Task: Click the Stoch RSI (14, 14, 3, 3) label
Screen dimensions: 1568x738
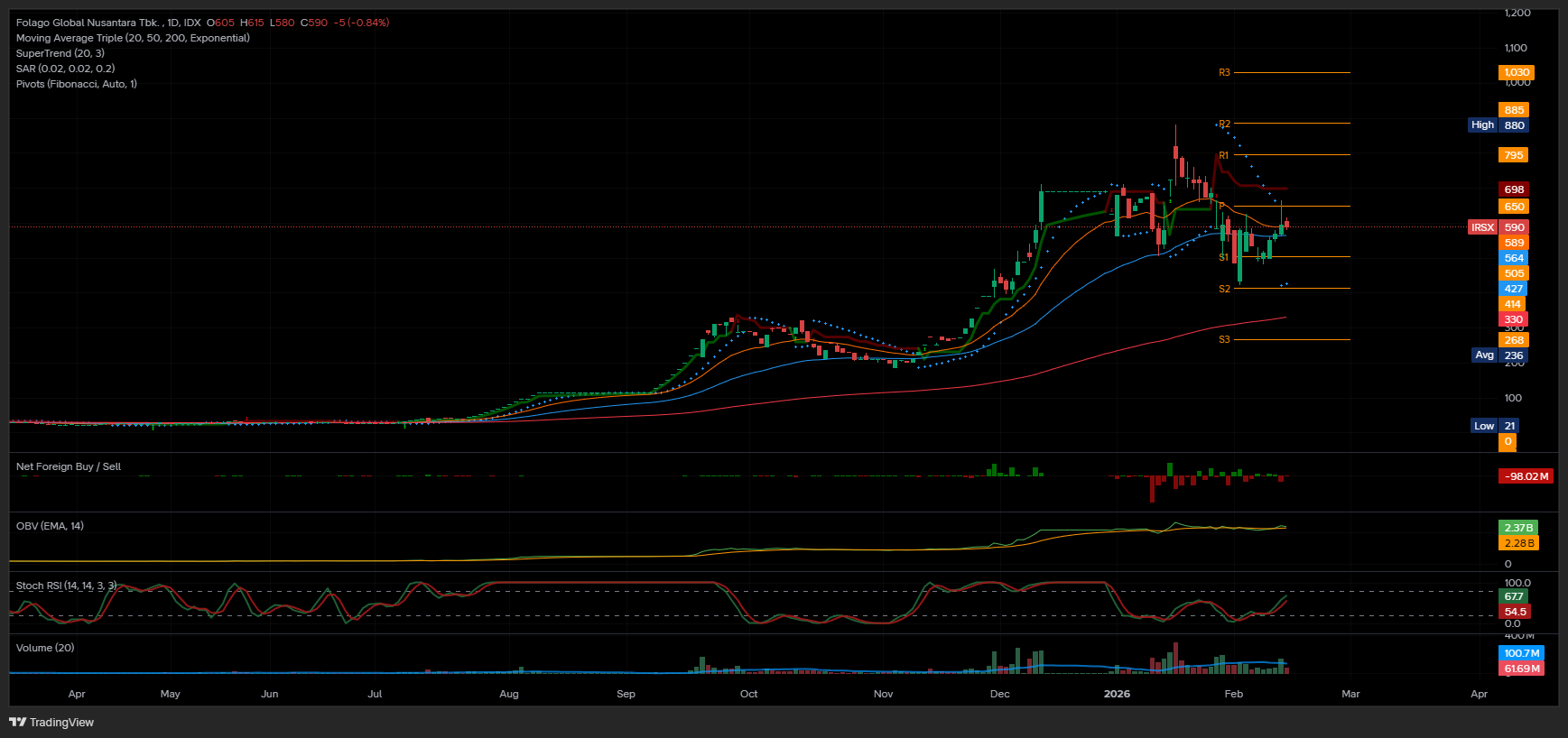Action: [66, 586]
